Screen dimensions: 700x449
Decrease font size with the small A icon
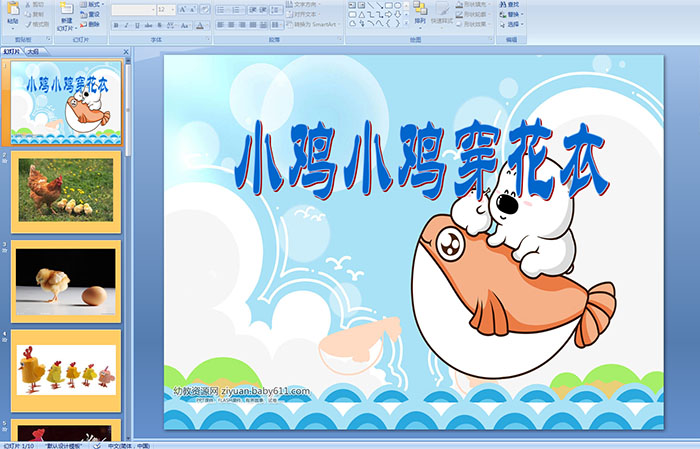[192, 9]
